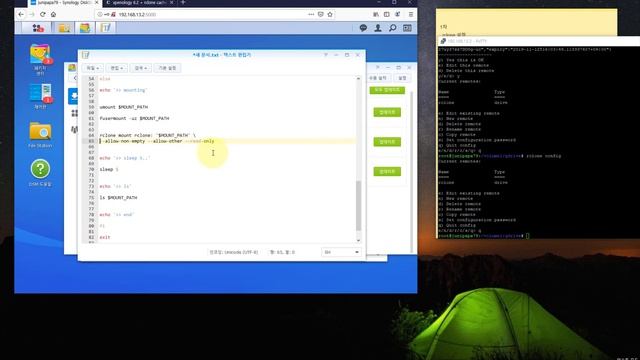
Task: Select the File Station icon in DSM taskbar
Action: point(64,28)
